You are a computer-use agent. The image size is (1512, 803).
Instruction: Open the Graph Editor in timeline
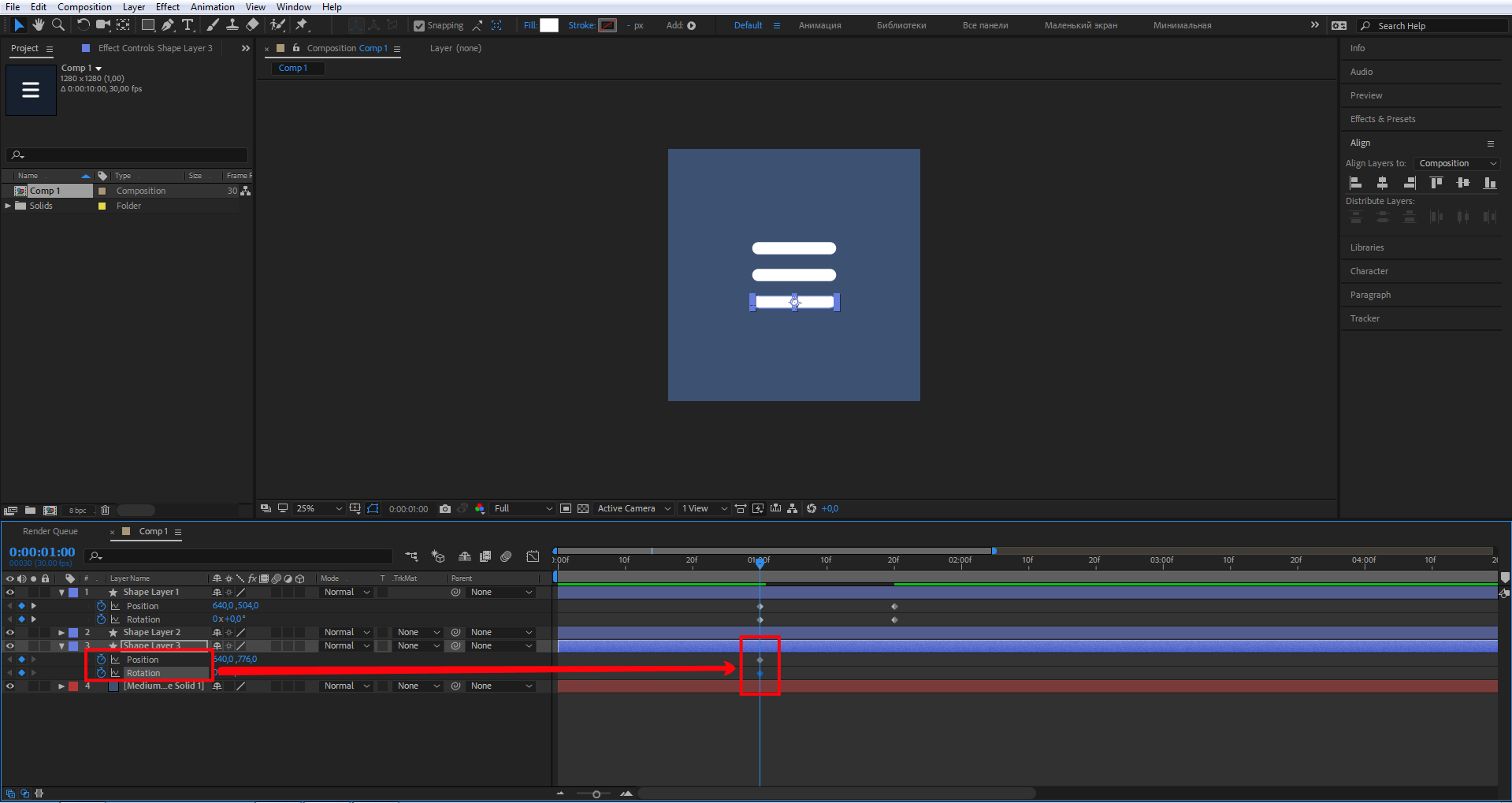pos(533,556)
